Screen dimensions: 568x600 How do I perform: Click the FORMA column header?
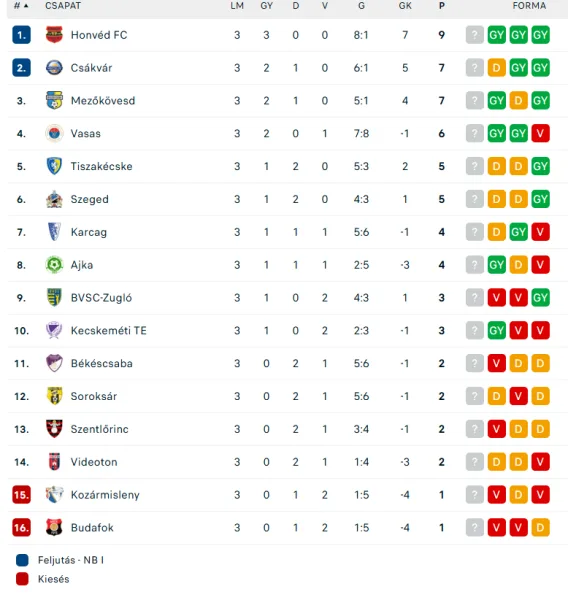(x=529, y=6)
